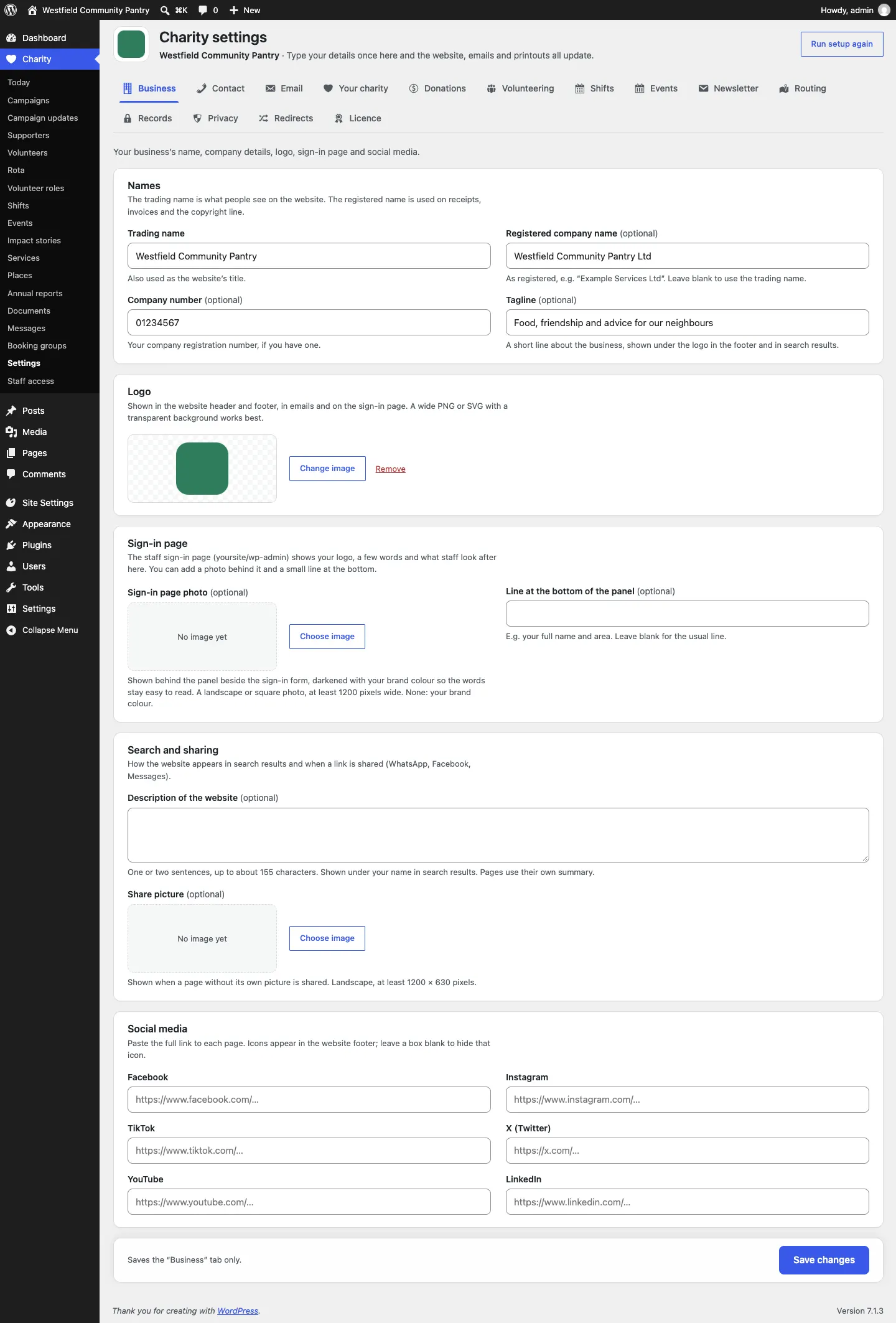Click the Comments icon in sidebar

(11, 474)
